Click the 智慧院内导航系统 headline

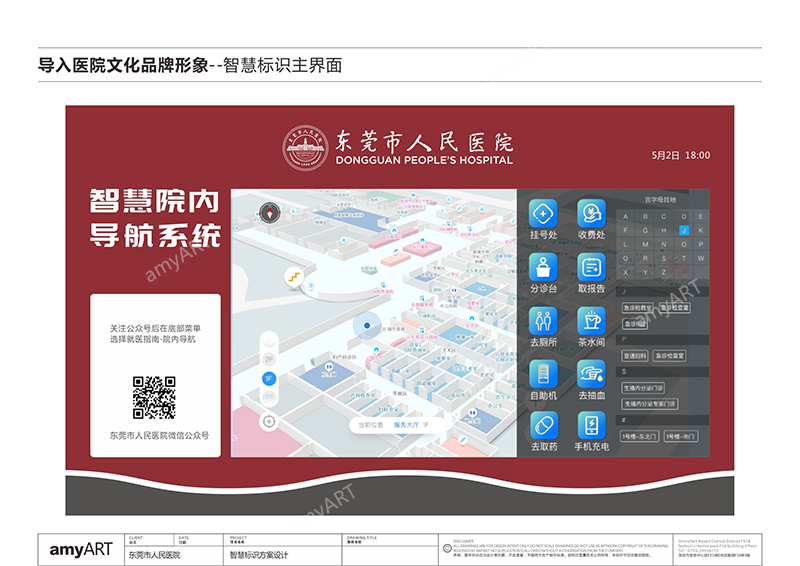(x=155, y=218)
